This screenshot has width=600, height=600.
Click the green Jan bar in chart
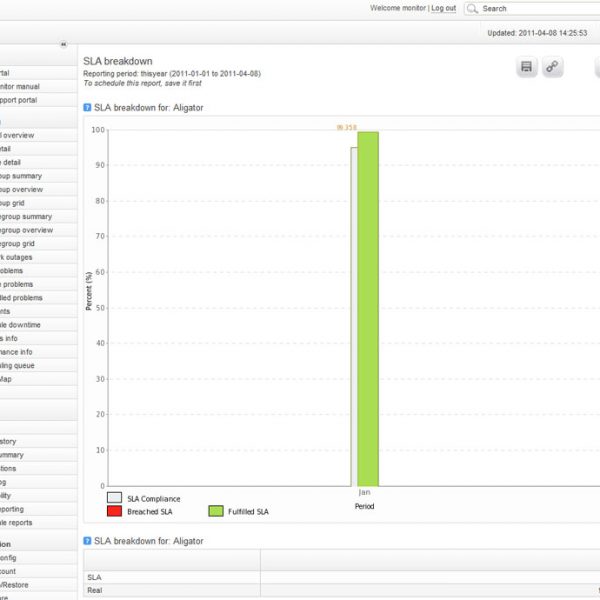[x=368, y=308]
